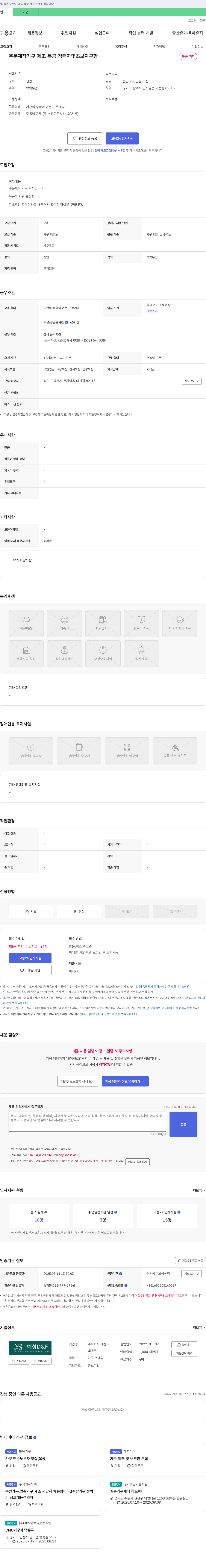Screen dimensions: 206x1568
Task: Click the info icon beside 취업알선기관 알선
Action: pyautogui.click(x=116, y=1212)
